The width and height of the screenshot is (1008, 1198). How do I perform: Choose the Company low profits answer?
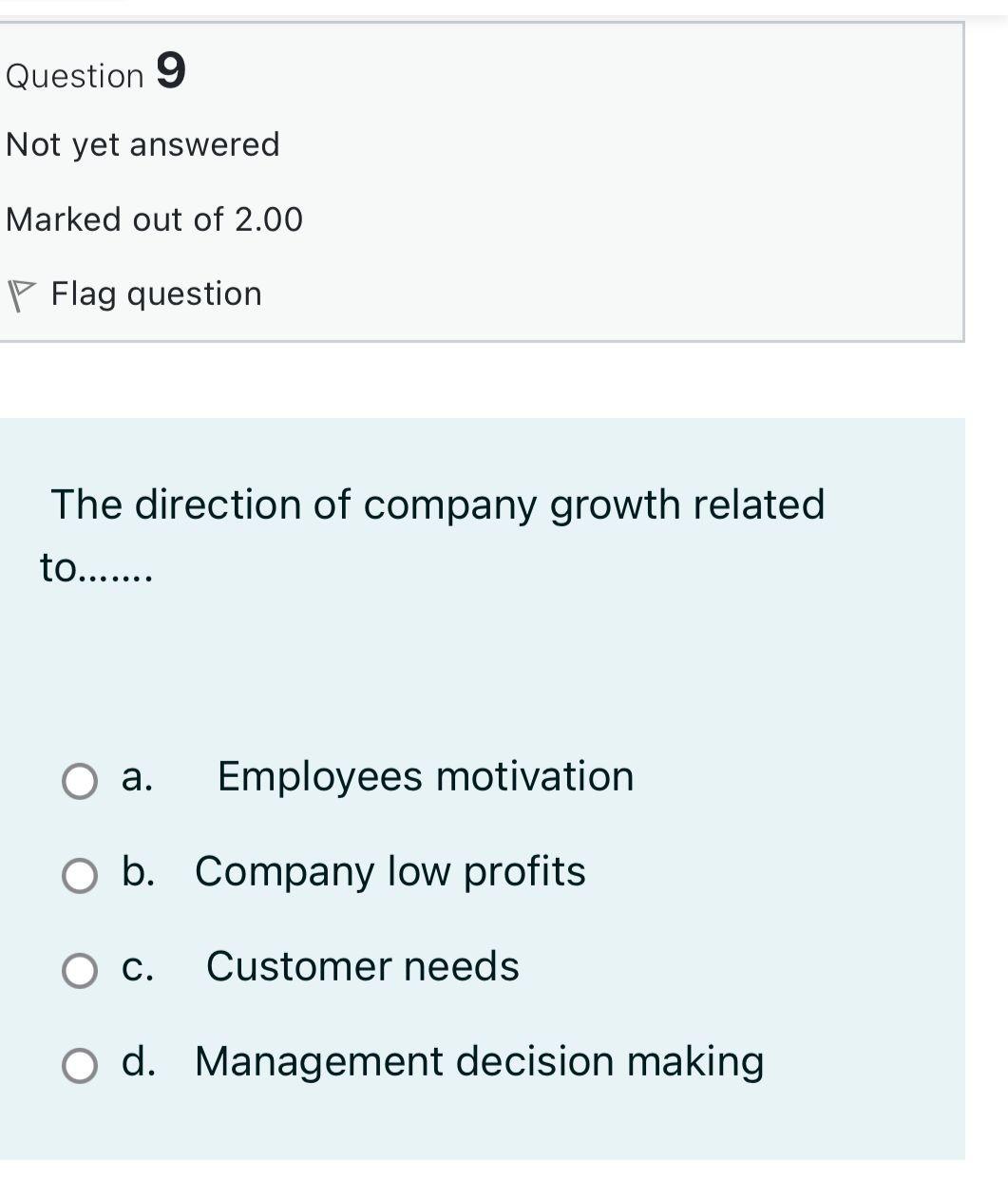(390, 871)
